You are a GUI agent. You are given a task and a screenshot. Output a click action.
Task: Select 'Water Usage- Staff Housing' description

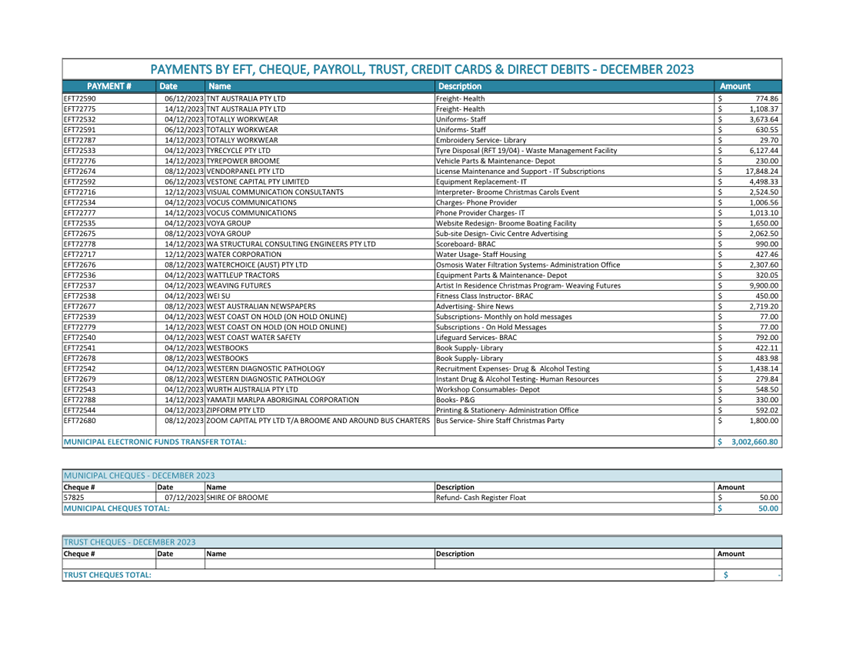tap(481, 254)
